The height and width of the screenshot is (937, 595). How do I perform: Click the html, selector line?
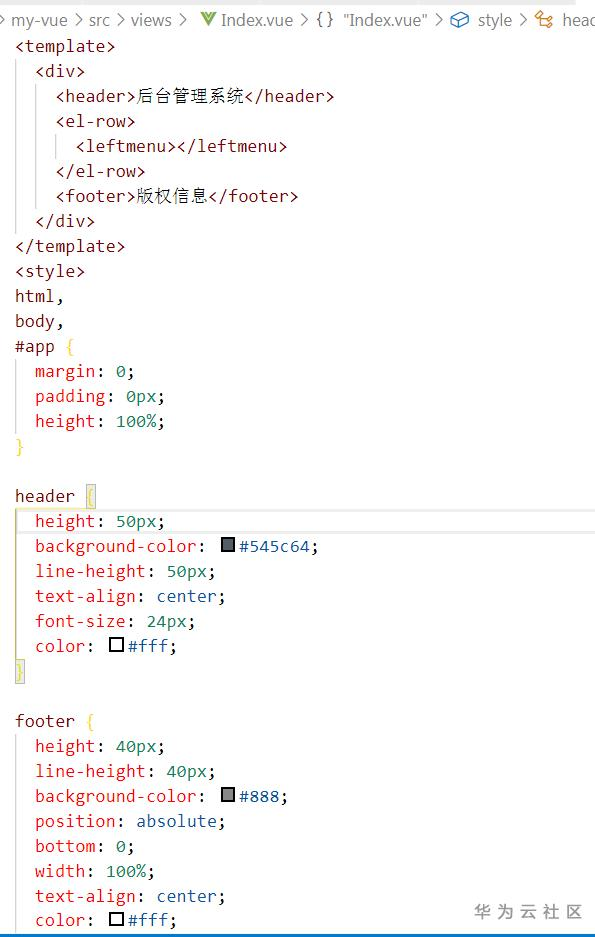coord(39,296)
